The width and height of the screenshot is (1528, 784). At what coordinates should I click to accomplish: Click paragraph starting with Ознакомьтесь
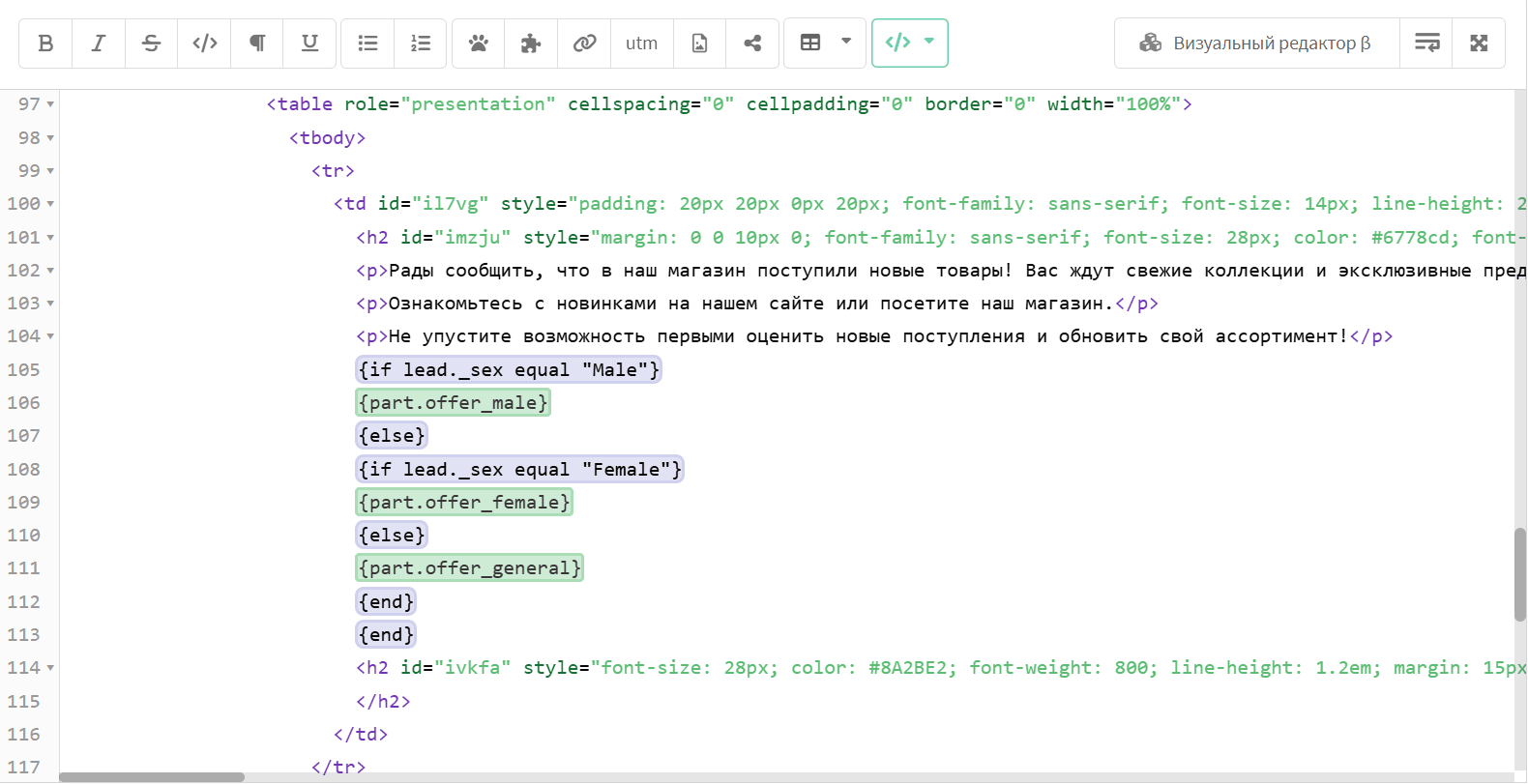tap(757, 304)
